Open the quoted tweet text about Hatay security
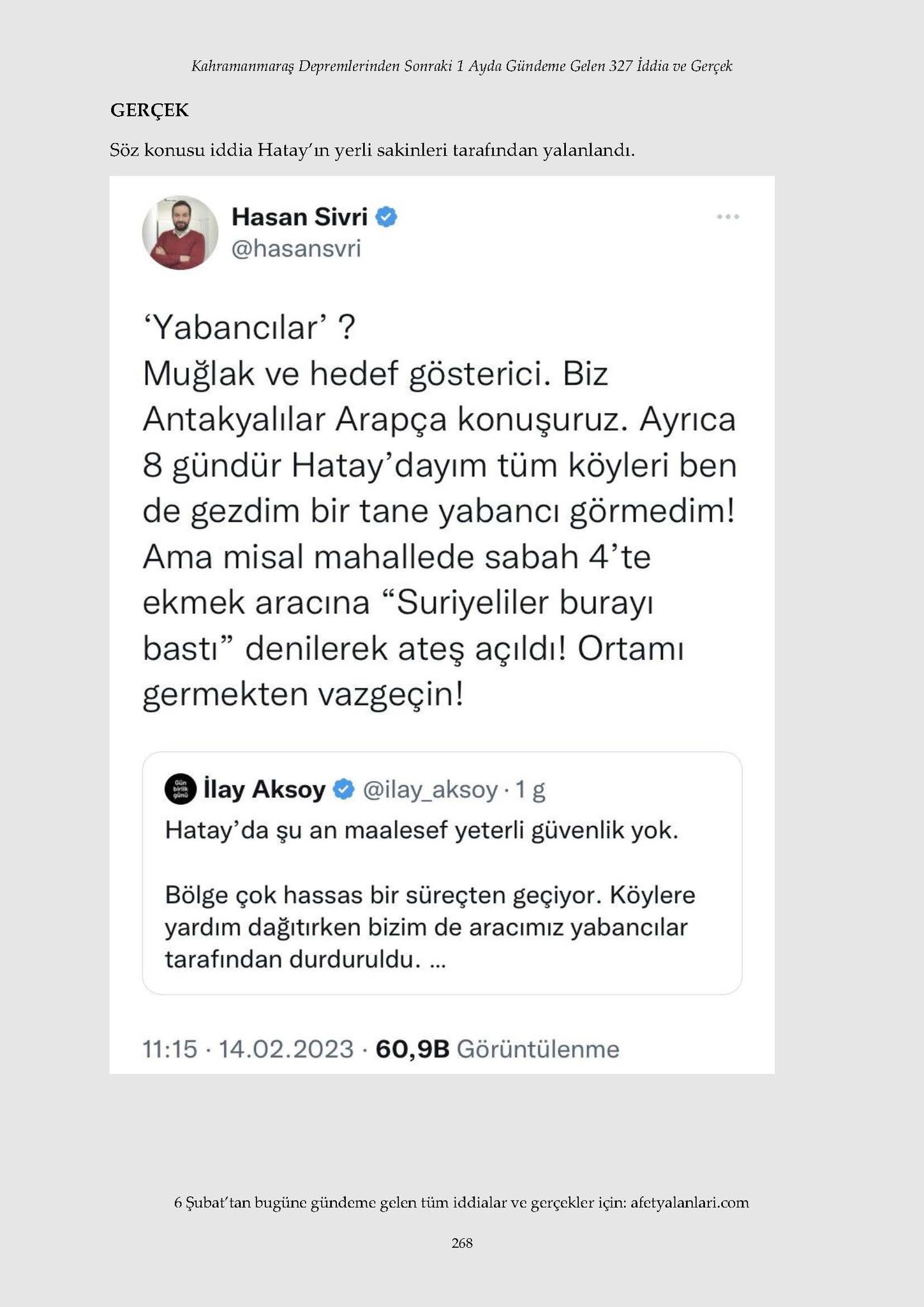The image size is (924, 1307). point(421,831)
